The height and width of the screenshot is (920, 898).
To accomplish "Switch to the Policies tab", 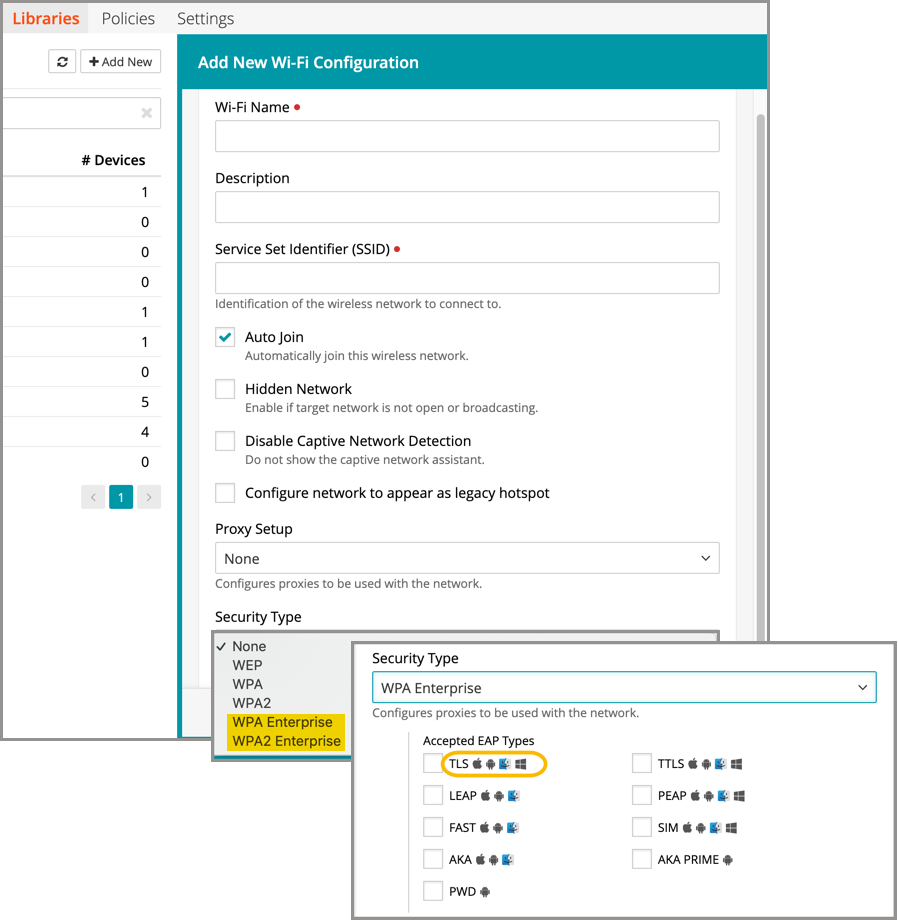I will click(x=128, y=19).
